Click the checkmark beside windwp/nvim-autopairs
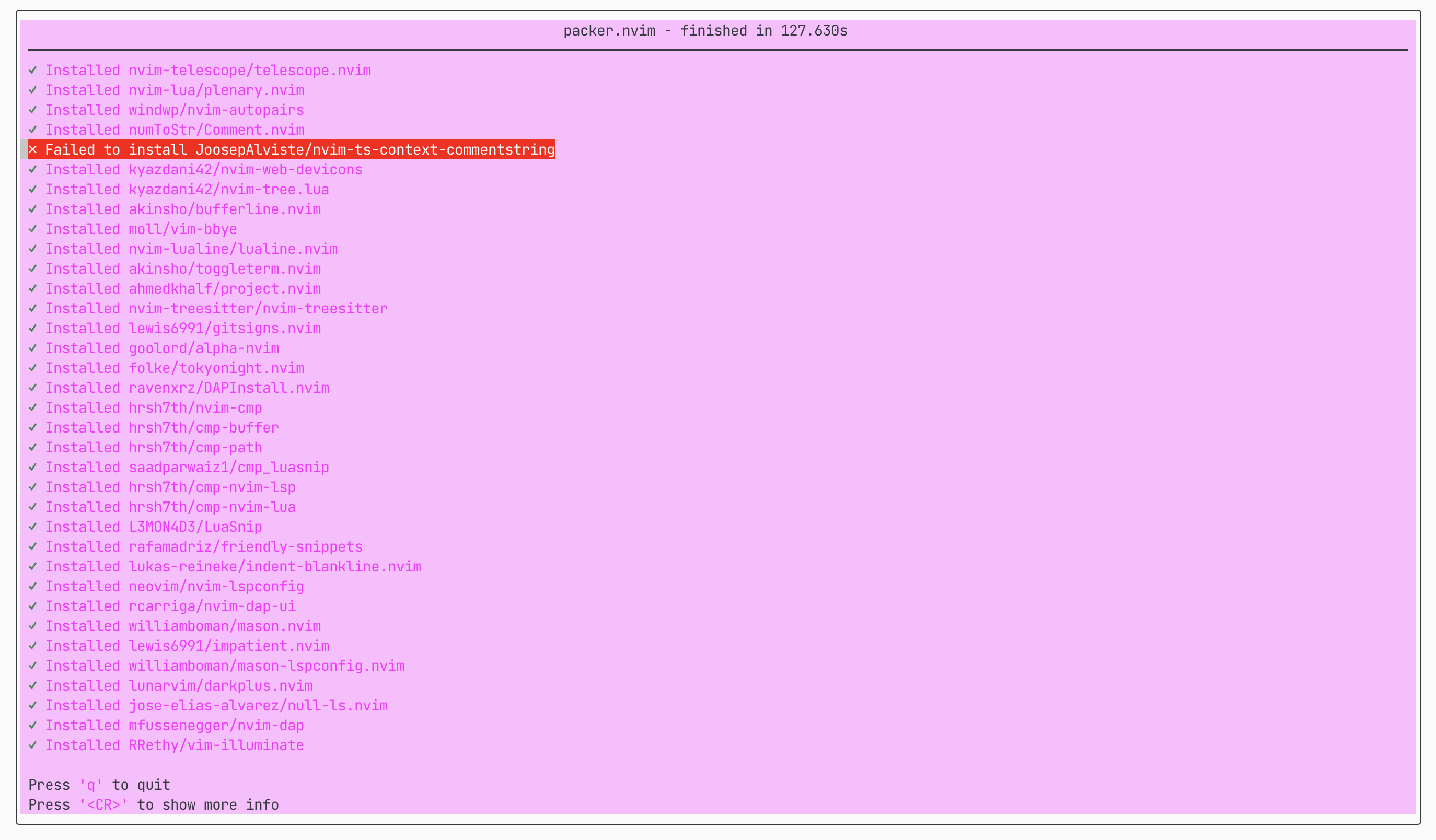The width and height of the screenshot is (1436, 840). pos(33,110)
